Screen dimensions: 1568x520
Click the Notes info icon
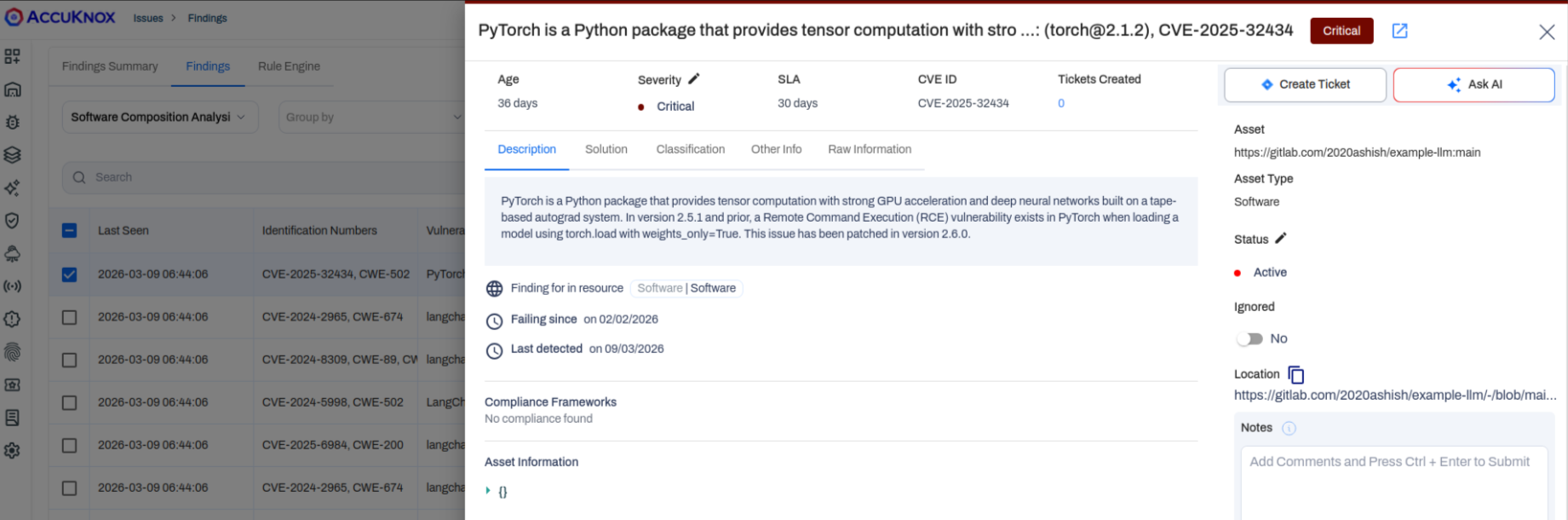coord(1289,428)
